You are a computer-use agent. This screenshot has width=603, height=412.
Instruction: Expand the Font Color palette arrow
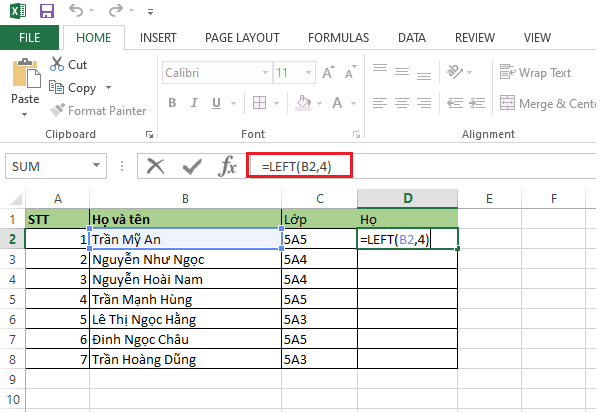[x=353, y=103]
